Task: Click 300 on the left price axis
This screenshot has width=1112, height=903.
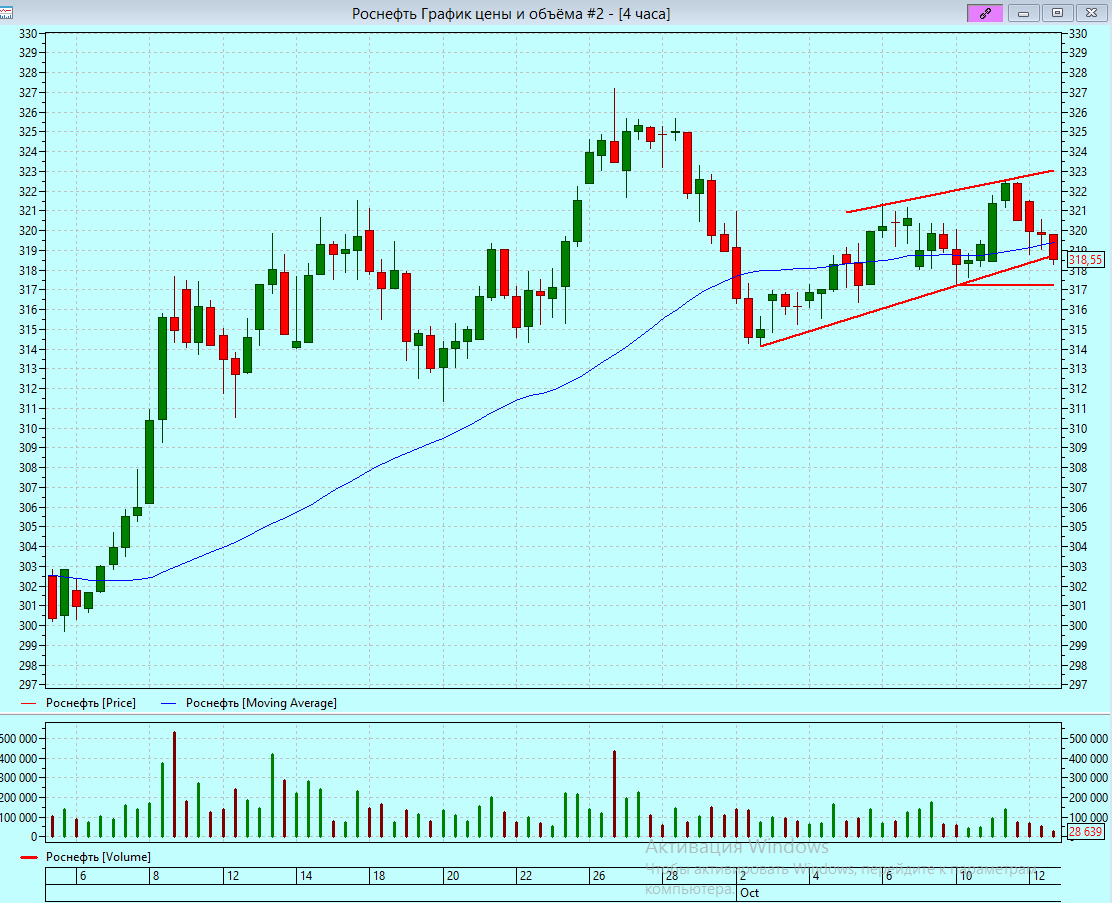Action: click(28, 626)
